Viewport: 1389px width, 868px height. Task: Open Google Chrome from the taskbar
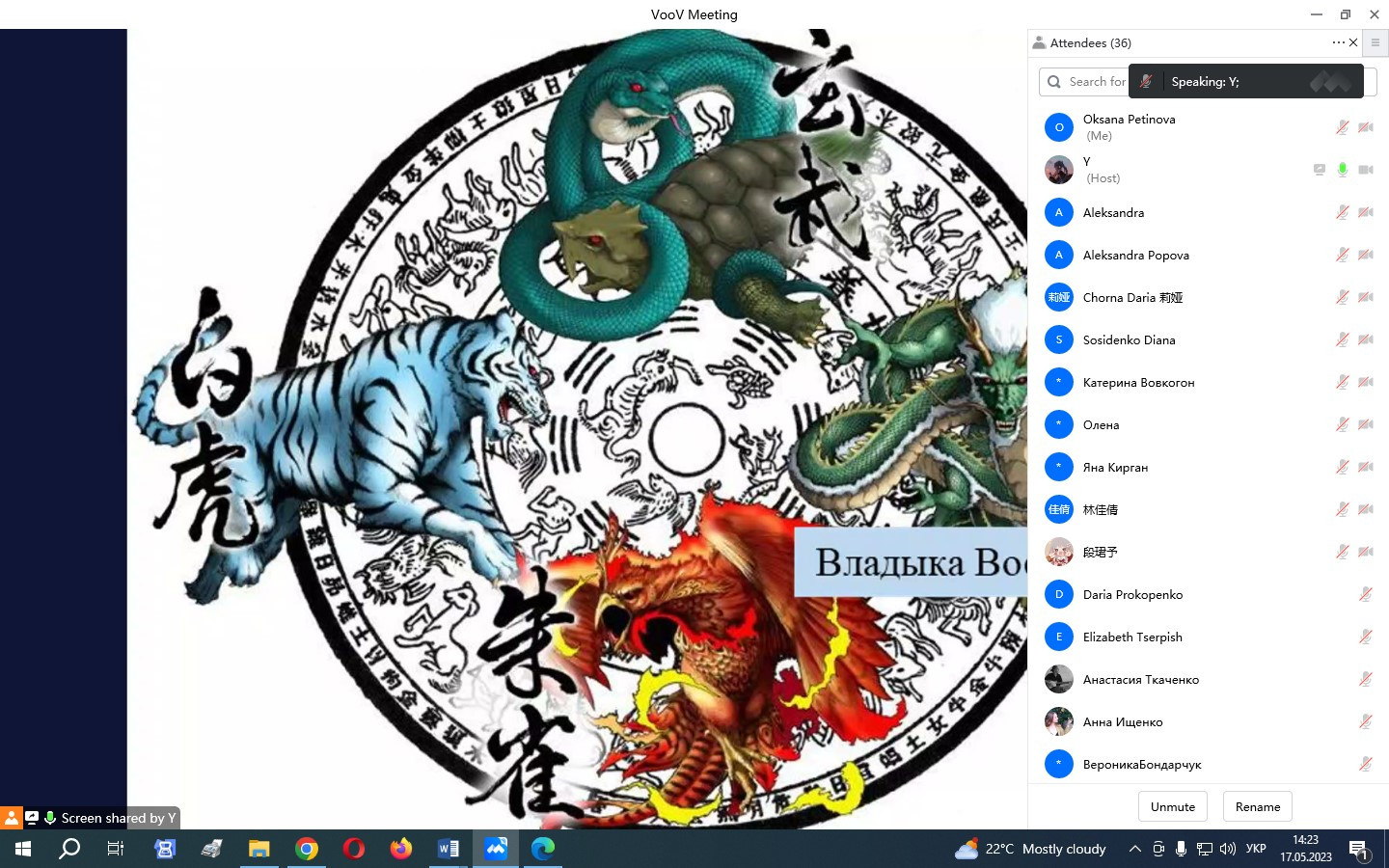307,849
